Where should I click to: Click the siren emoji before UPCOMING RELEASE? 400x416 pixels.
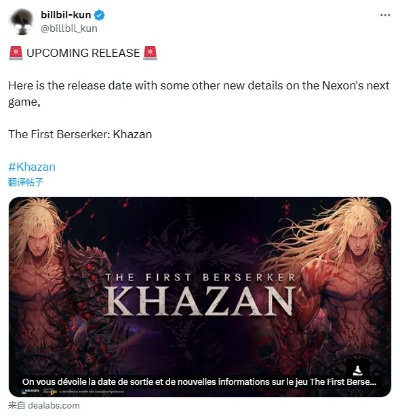click(x=16, y=53)
